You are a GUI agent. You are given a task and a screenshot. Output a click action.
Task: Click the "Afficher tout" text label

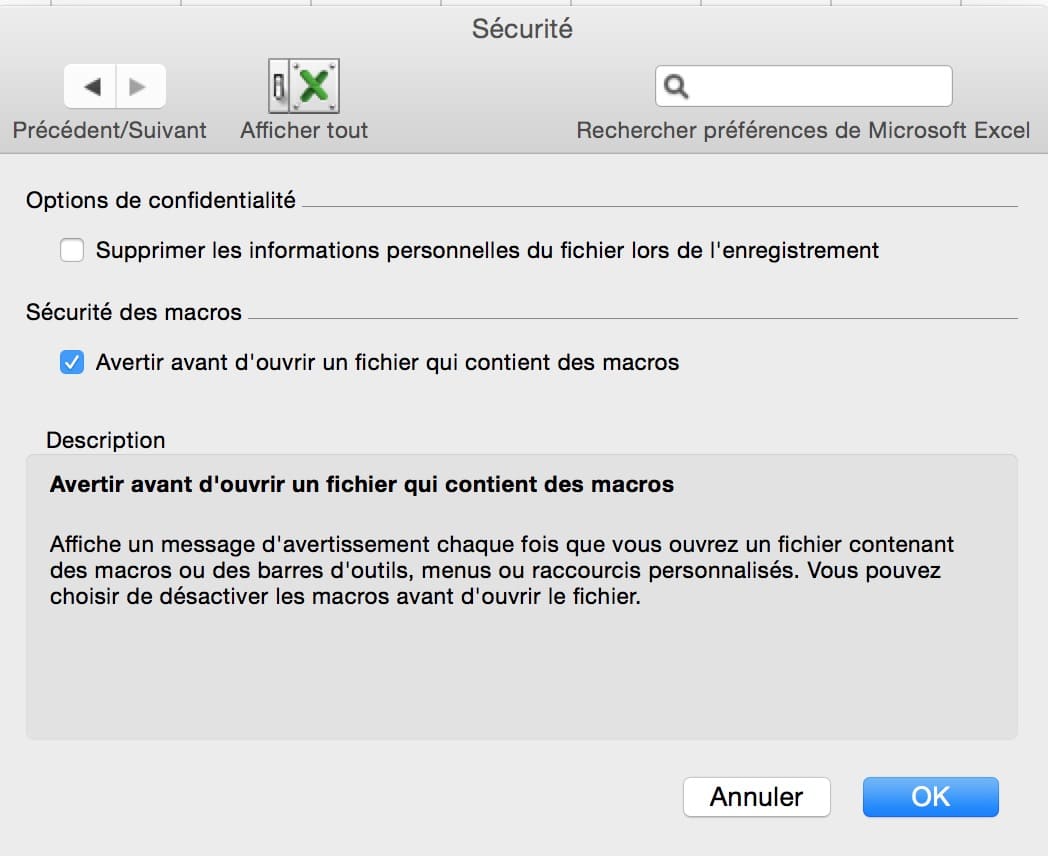point(304,130)
